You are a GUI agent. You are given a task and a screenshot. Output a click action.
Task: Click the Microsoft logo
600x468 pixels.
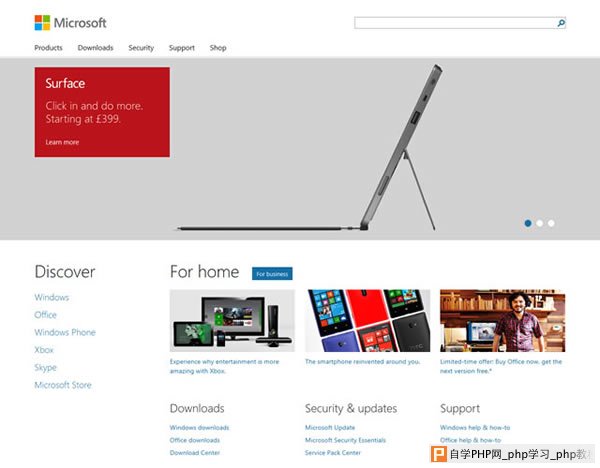tap(70, 23)
